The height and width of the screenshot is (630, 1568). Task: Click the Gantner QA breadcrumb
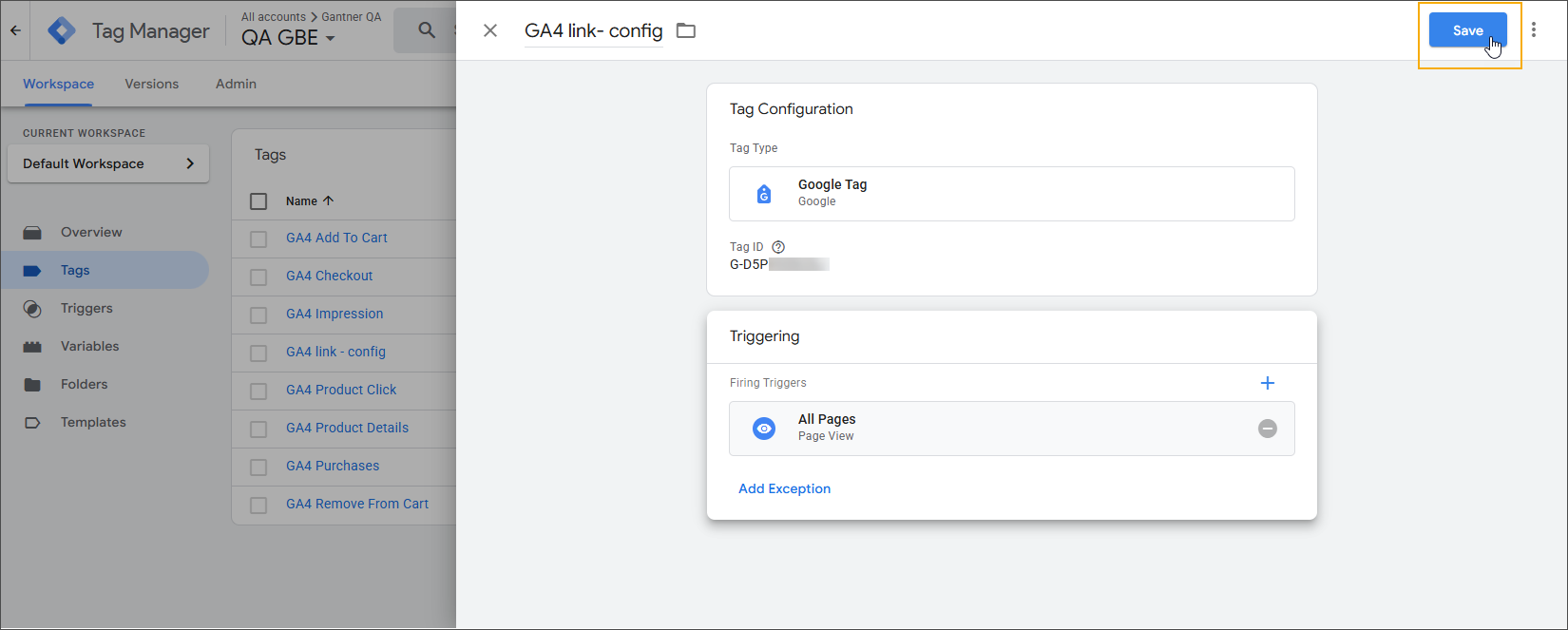[352, 16]
